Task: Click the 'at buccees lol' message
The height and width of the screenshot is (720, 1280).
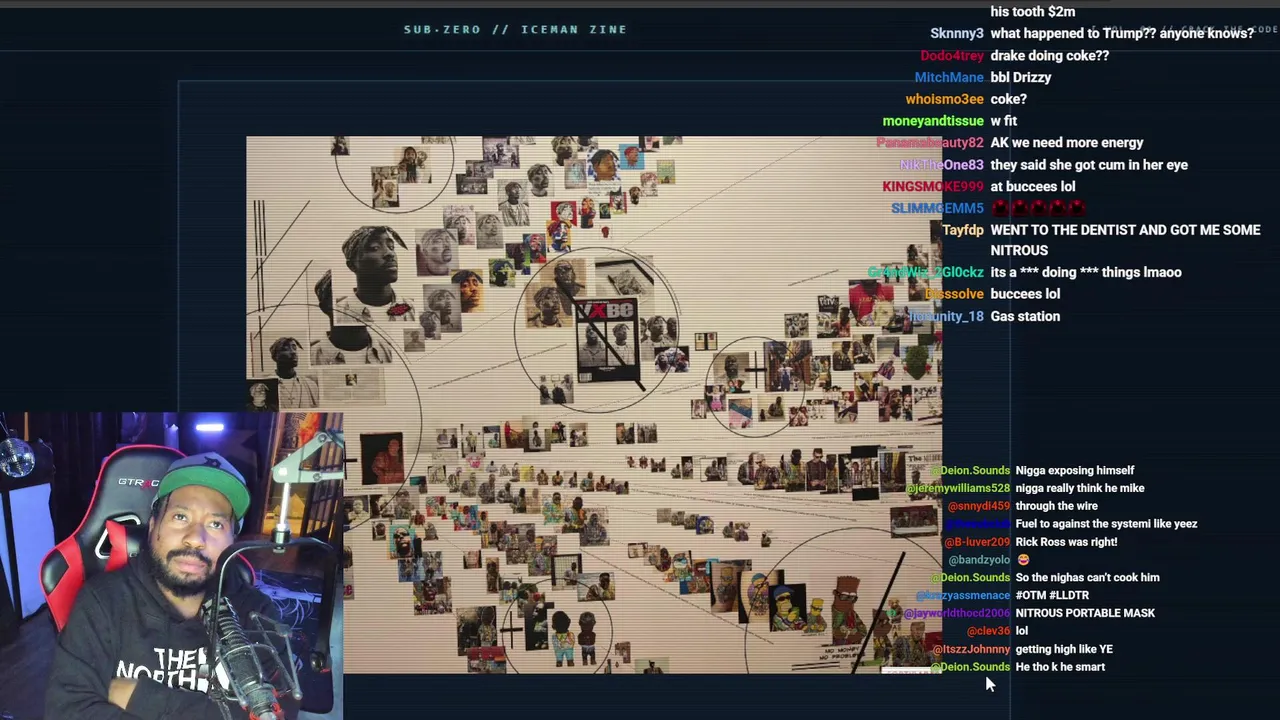Action: [1033, 187]
